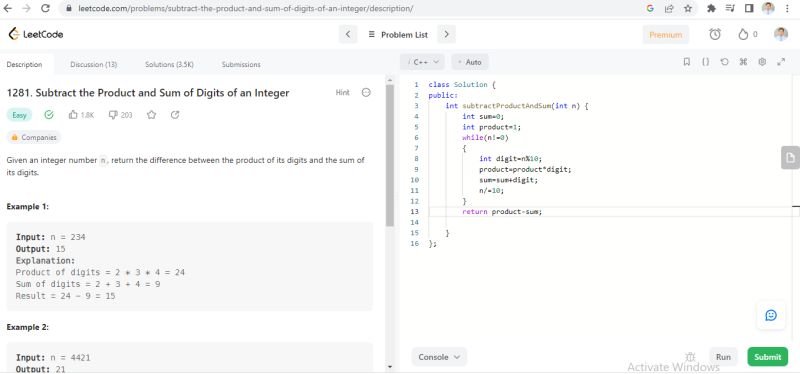Open the Problem List

point(397,35)
